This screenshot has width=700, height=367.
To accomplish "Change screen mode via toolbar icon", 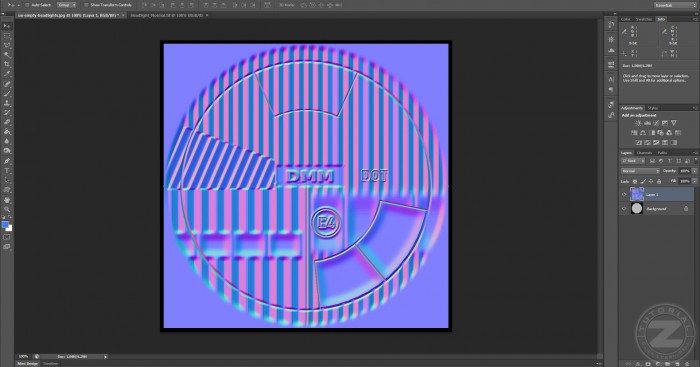I will point(7,246).
